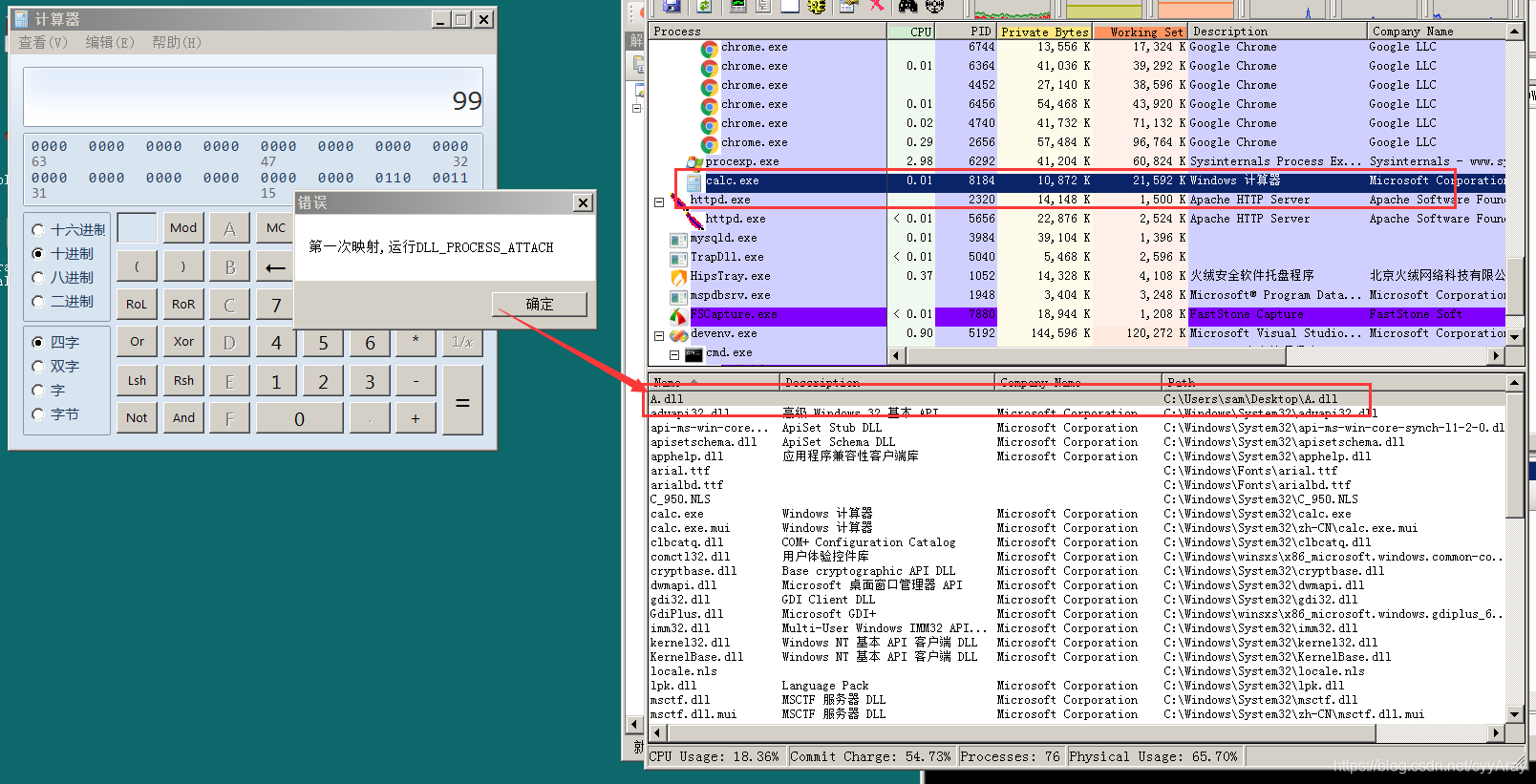Sort processes by the CPU column header
Image resolution: width=1536 pixels, height=784 pixels.
[x=911, y=32]
